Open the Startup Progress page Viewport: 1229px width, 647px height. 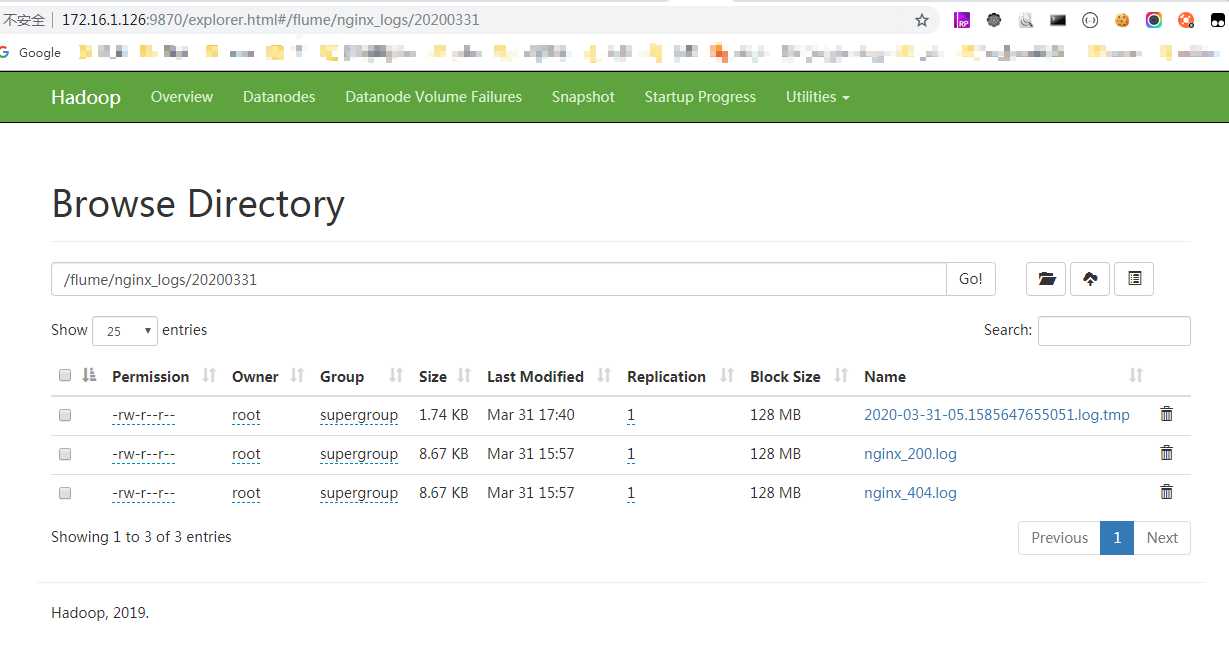coord(700,97)
